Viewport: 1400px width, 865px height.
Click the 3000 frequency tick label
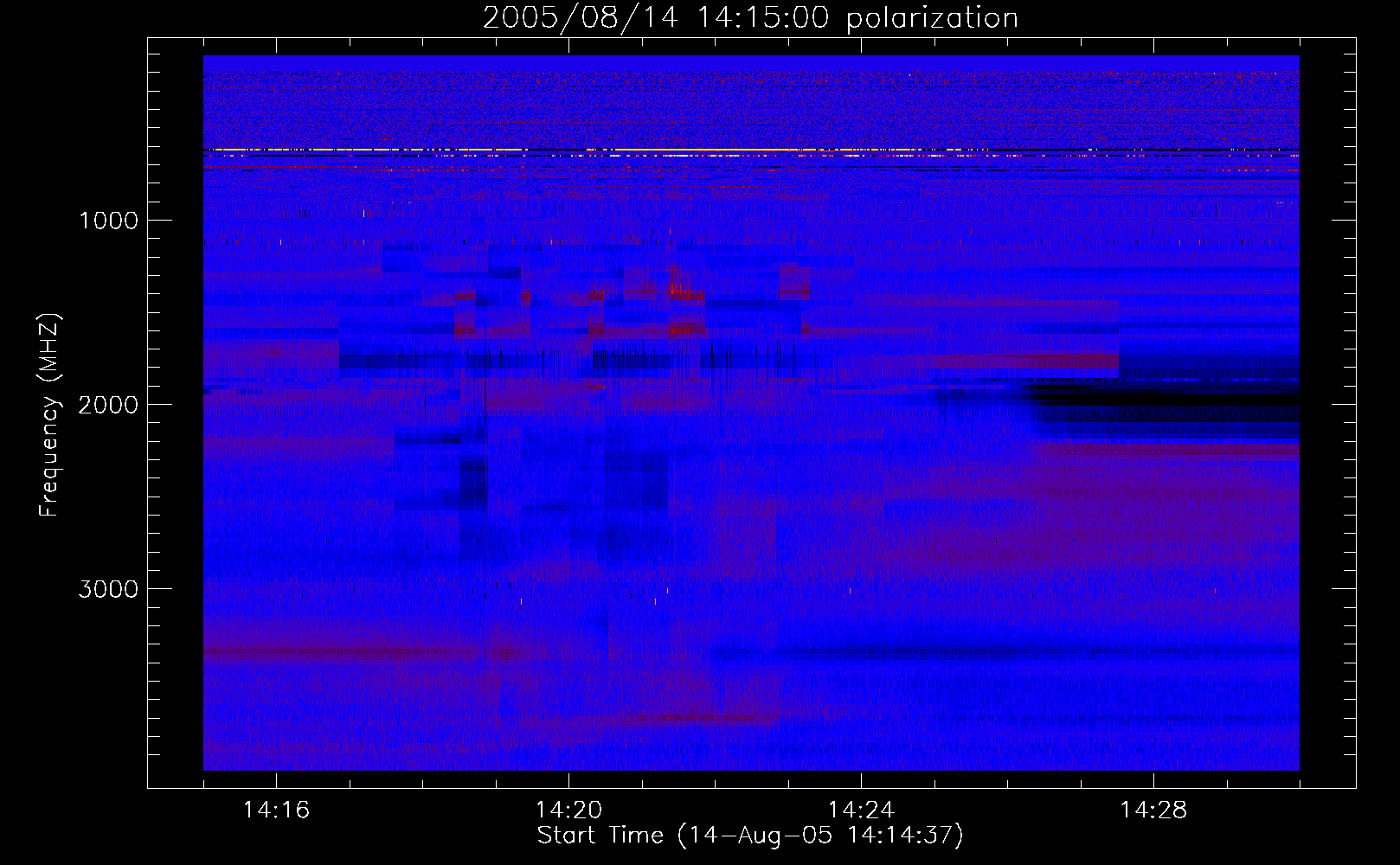108,589
